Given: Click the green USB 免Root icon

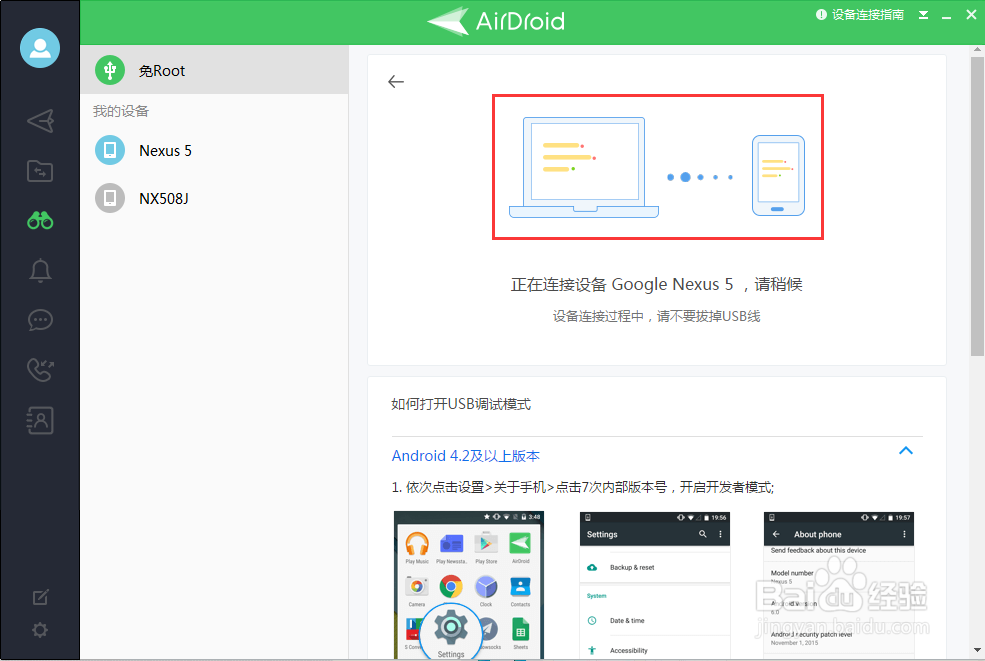Looking at the screenshot, I should pos(110,70).
